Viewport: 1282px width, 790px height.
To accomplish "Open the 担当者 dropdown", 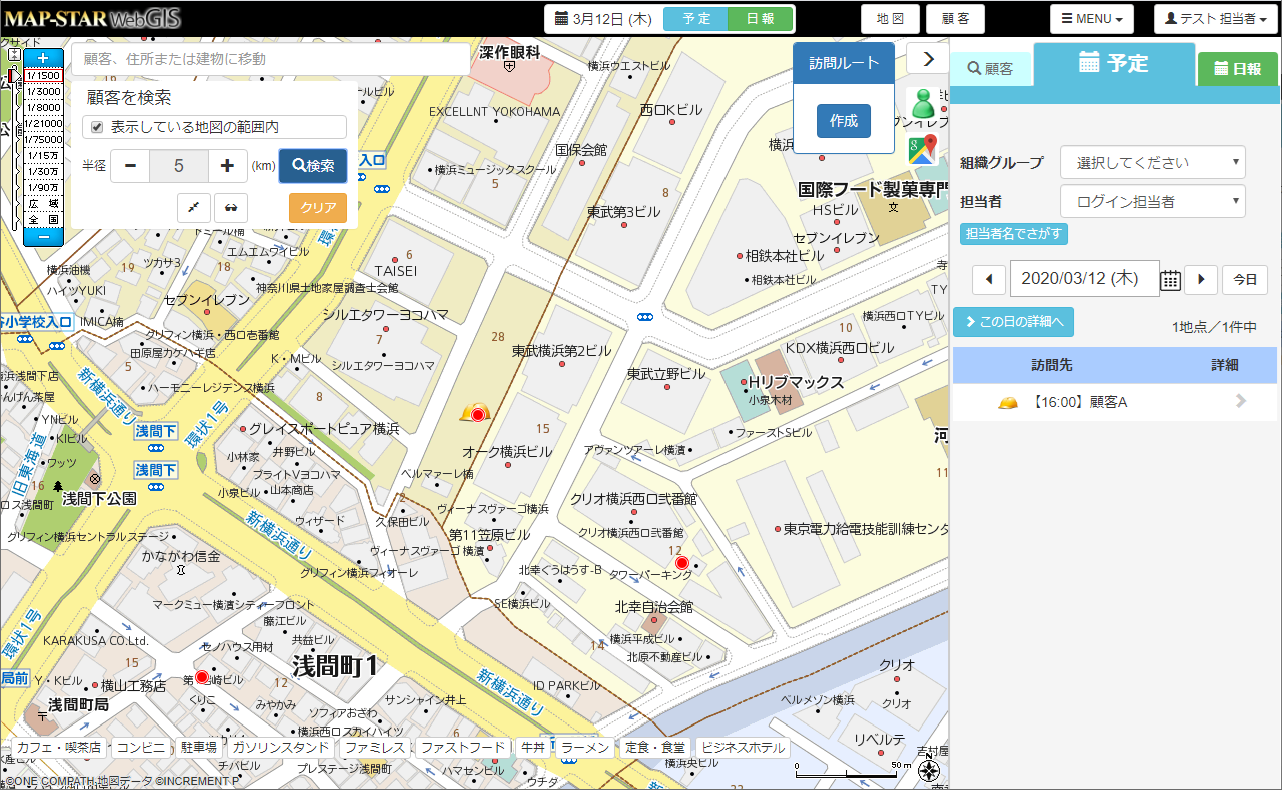I will (1153, 201).
